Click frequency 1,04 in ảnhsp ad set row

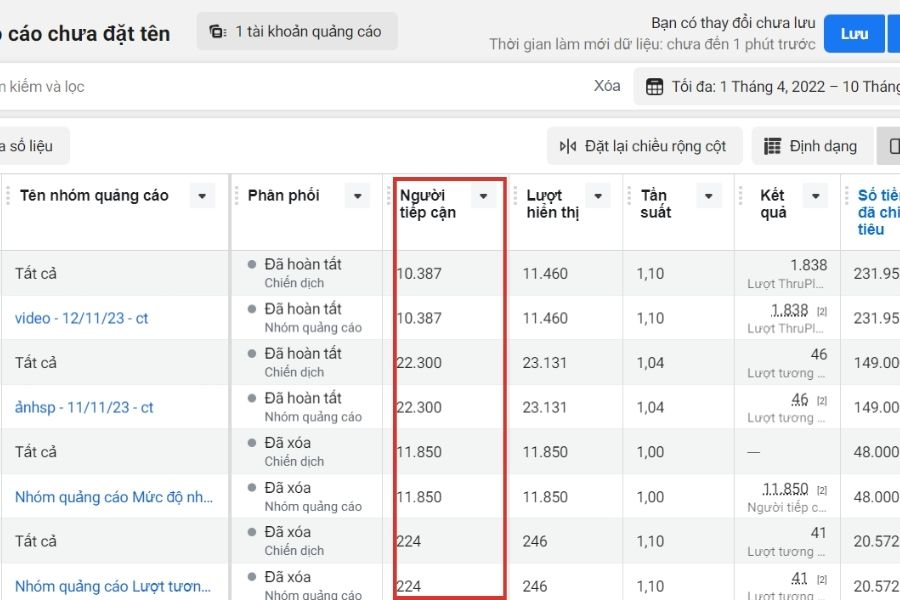pyautogui.click(x=650, y=408)
